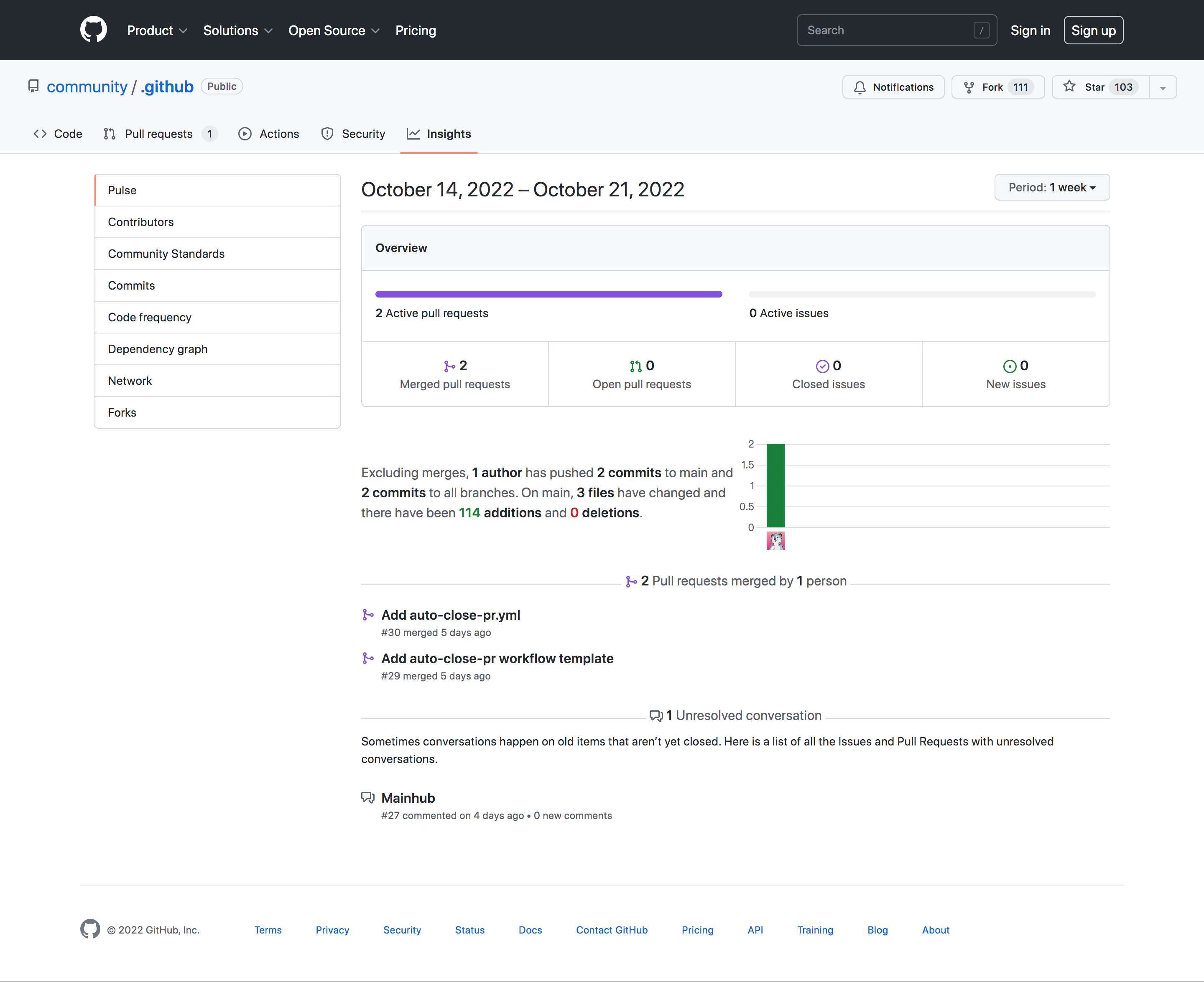The height and width of the screenshot is (982, 1204).
Task: Open Add auto-close-pr workflow template pull request
Action: (497, 659)
